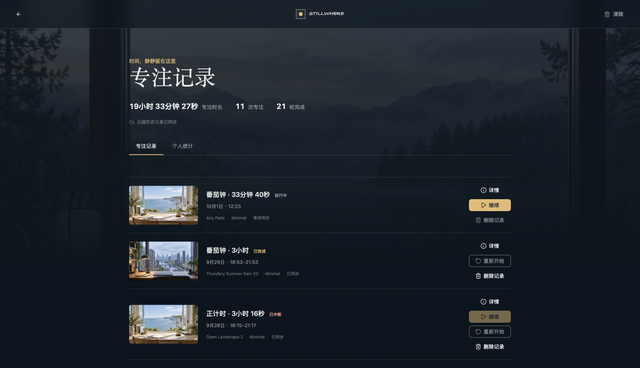Click the 已完成 status label

tap(260, 251)
